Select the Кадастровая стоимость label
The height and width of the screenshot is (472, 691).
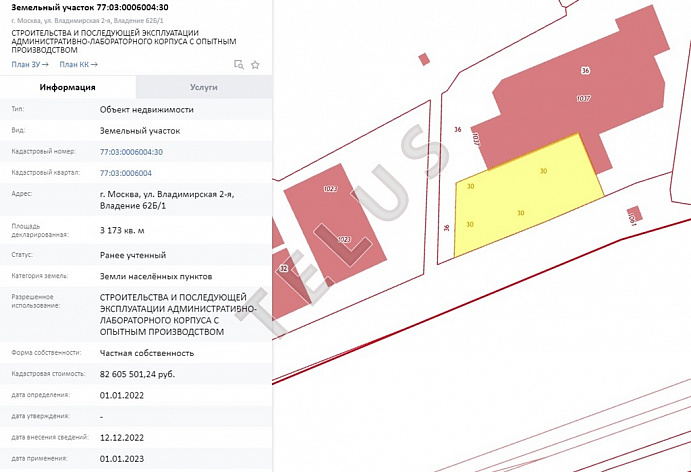(x=48, y=374)
